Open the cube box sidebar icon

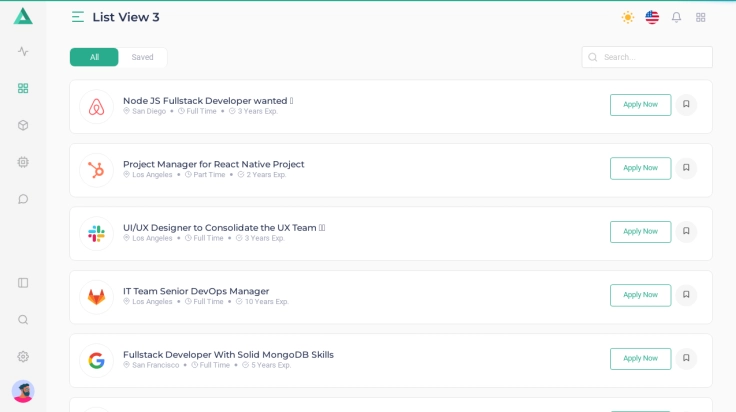(23, 125)
